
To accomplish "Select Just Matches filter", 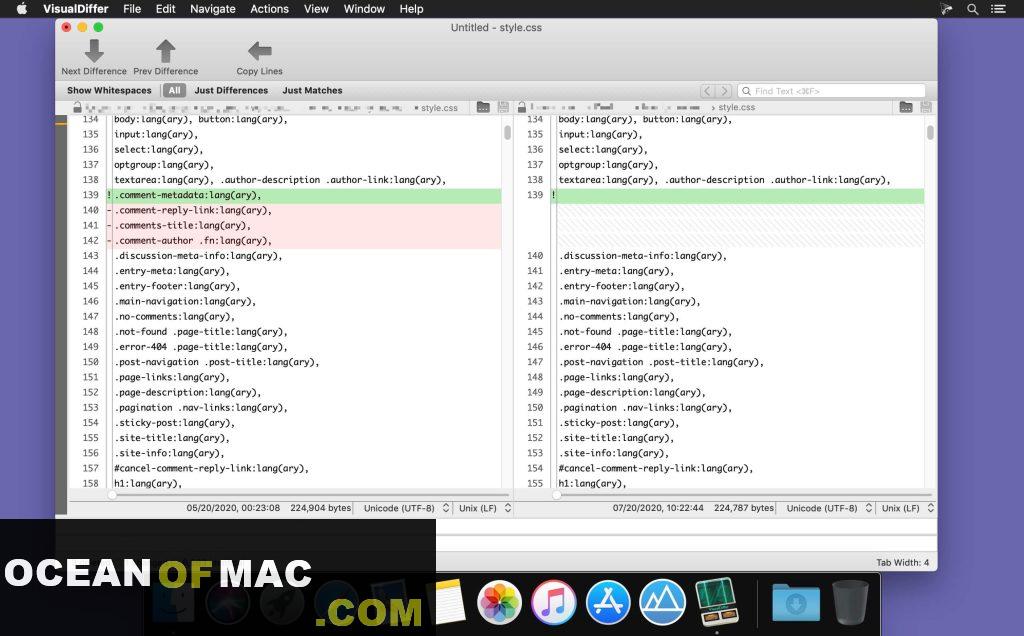I will coord(312,90).
